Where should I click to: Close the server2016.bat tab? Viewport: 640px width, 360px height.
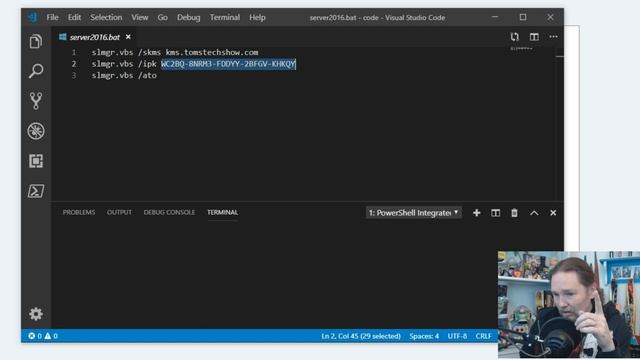128,37
